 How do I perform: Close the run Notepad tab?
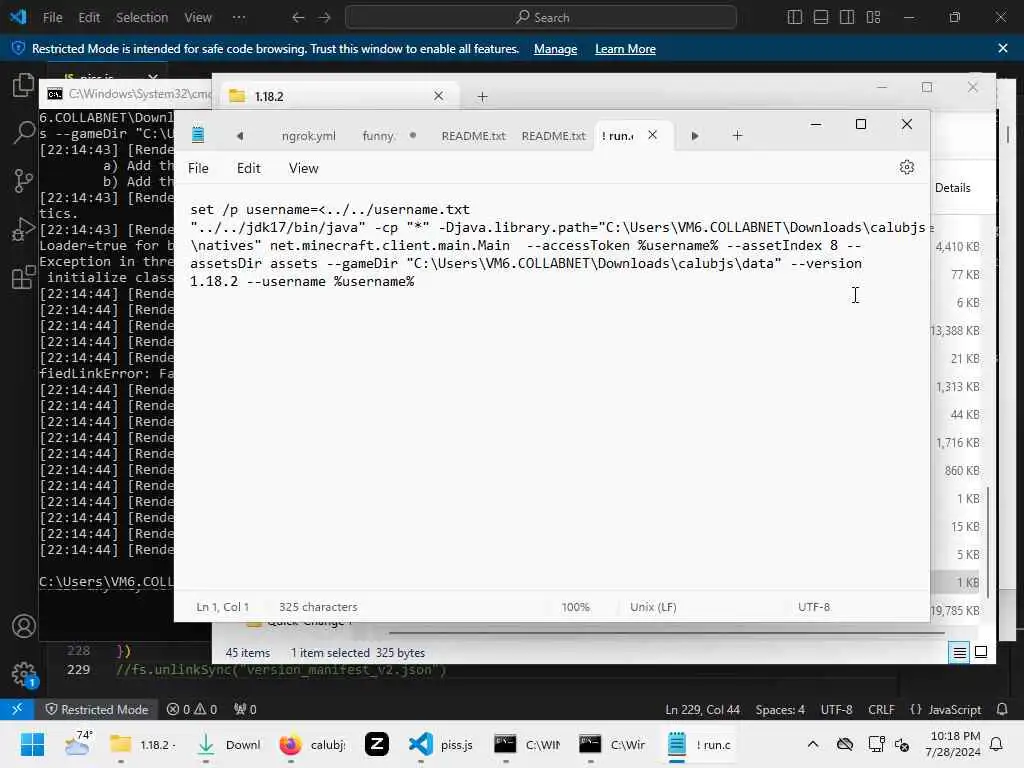point(652,135)
